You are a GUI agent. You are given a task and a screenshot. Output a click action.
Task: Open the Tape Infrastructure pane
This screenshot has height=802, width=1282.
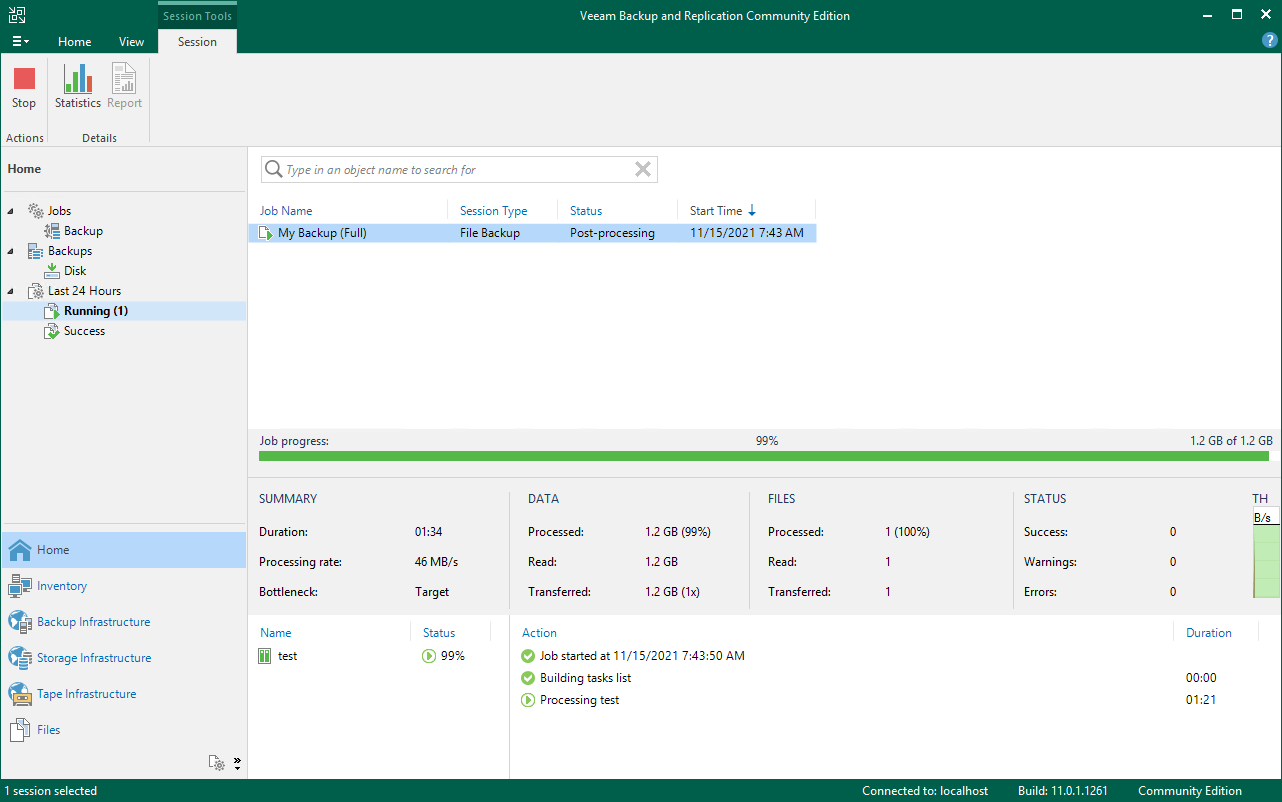[x=123, y=694]
